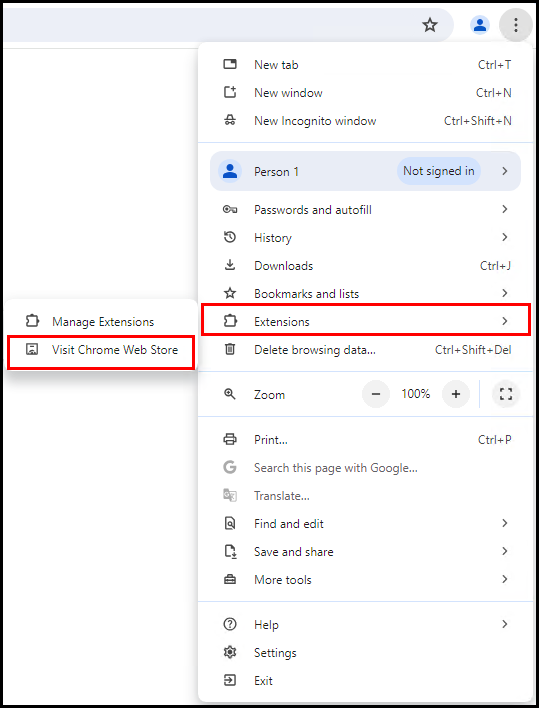Viewport: 539px width, 708px height.
Task: Click the Ctrl+J shortcut text
Action: 495,266
